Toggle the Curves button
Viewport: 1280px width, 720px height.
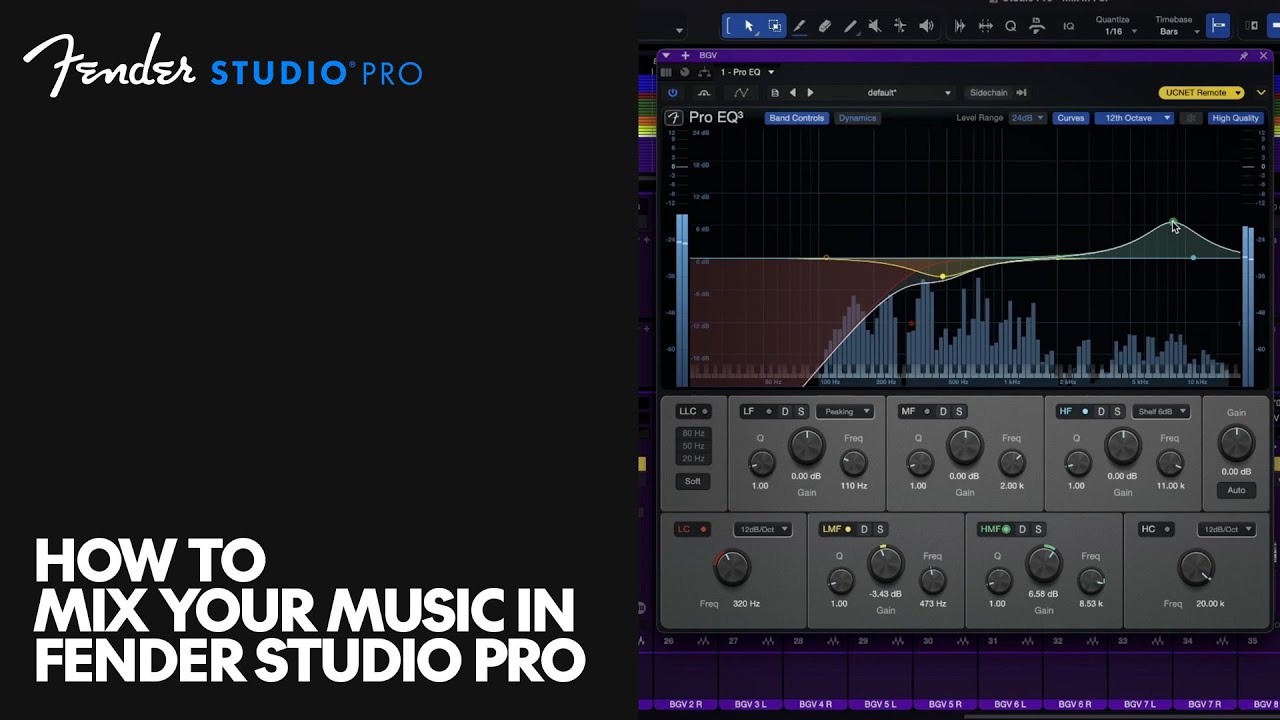(1070, 118)
